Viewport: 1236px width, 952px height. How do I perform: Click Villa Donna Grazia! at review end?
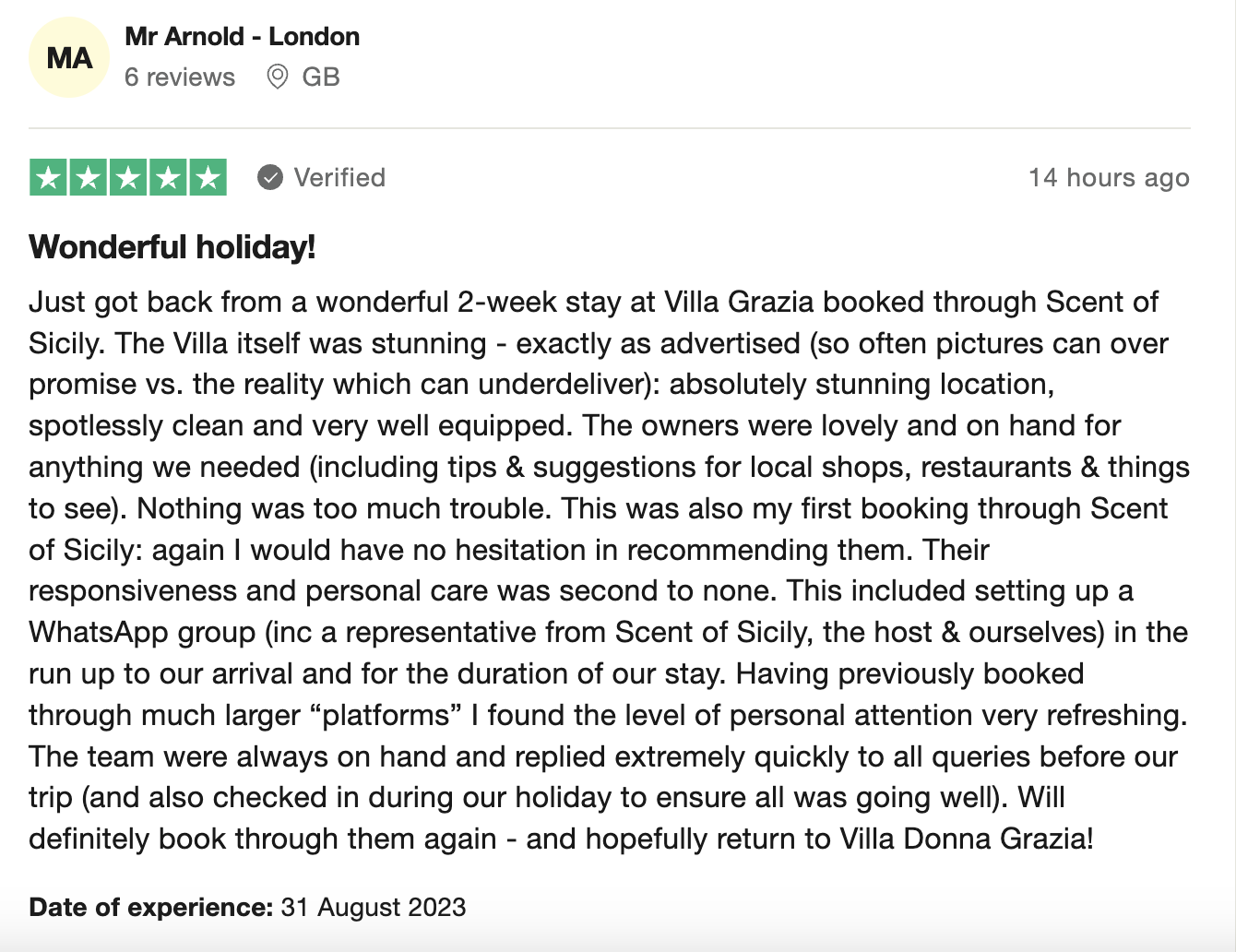(x=967, y=839)
